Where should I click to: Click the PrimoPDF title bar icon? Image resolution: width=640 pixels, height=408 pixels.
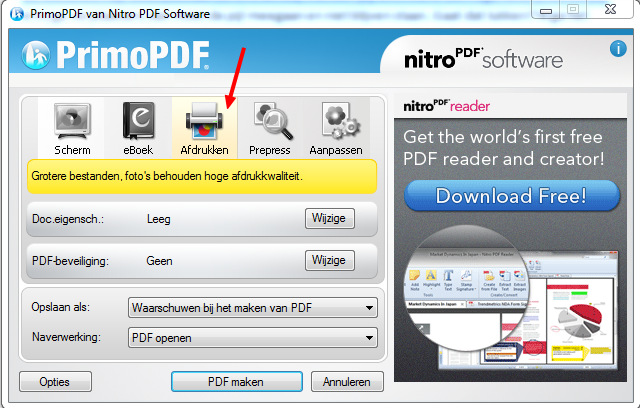[x=17, y=14]
